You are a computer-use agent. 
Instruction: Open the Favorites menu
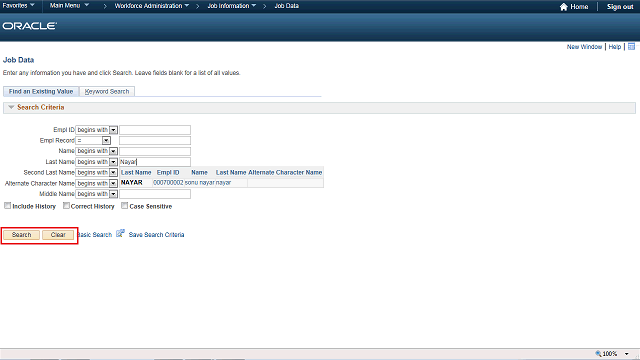[18, 6]
